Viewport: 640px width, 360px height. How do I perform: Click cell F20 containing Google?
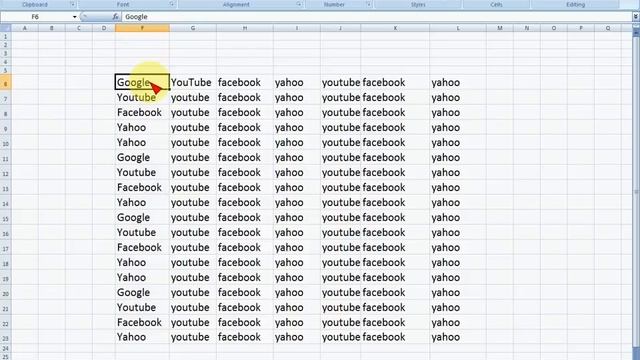pyautogui.click(x=142, y=292)
